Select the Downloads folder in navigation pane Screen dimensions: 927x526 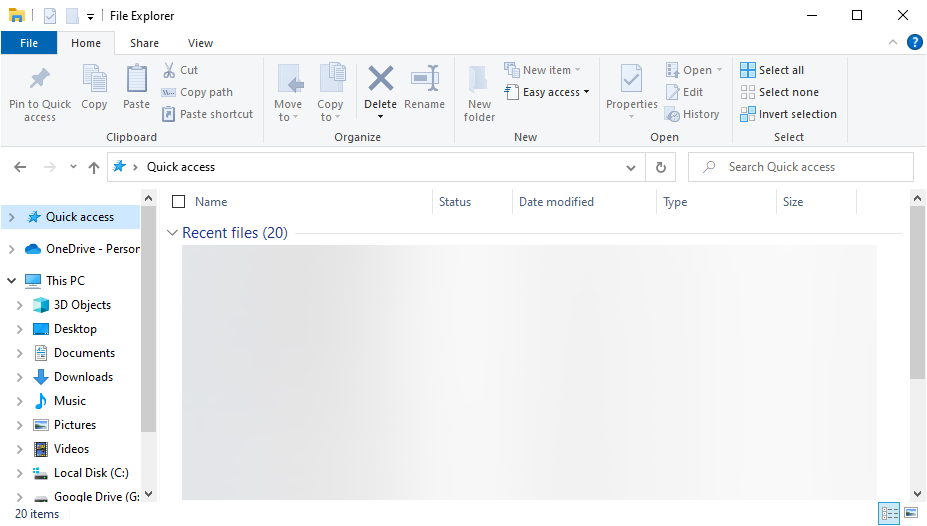[x=83, y=377]
